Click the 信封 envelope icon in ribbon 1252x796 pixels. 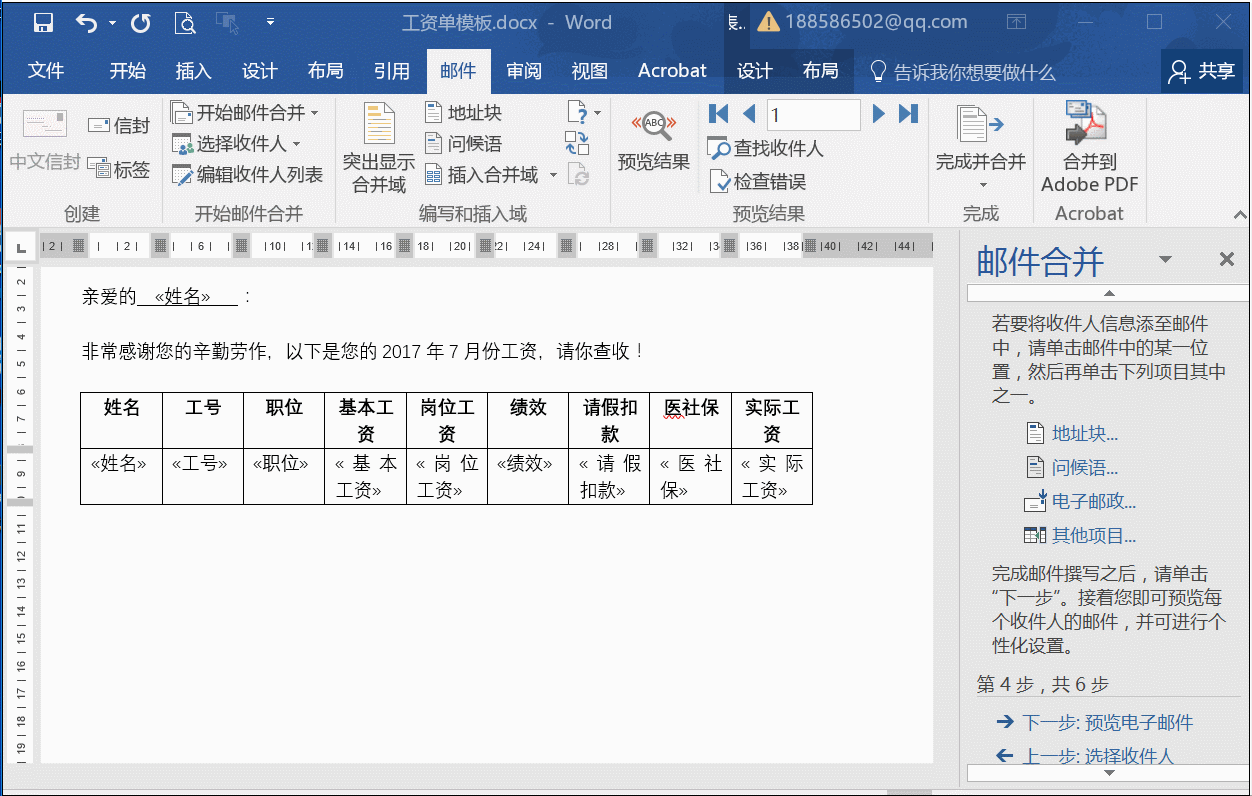[x=118, y=125]
